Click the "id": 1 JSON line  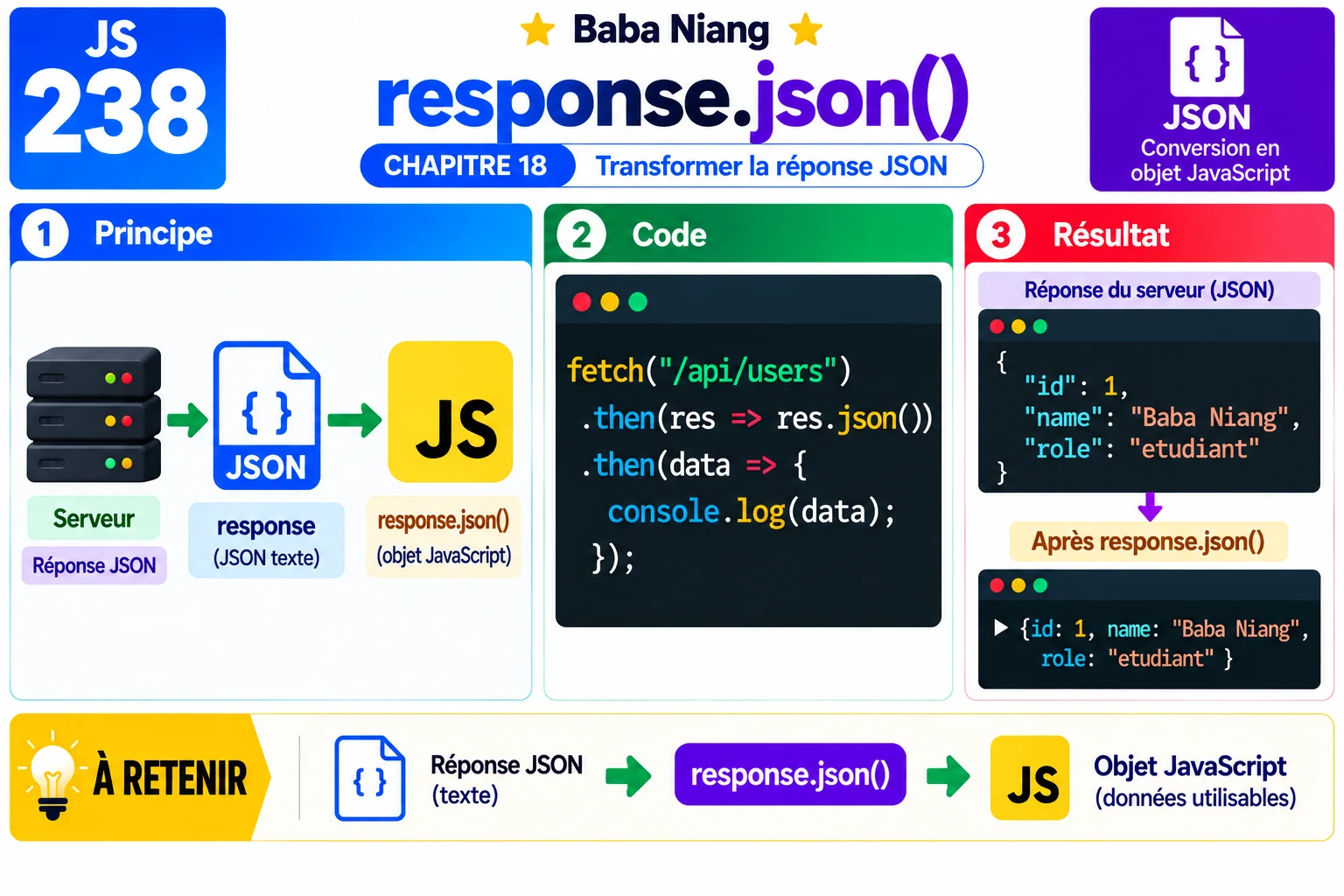(x=1076, y=386)
